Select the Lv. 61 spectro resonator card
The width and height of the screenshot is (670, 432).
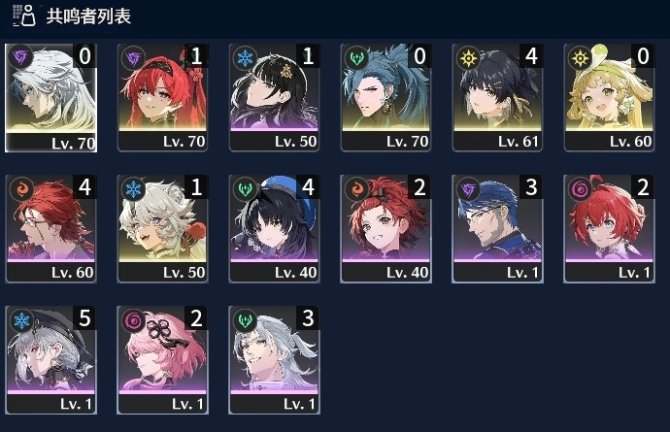[497, 98]
